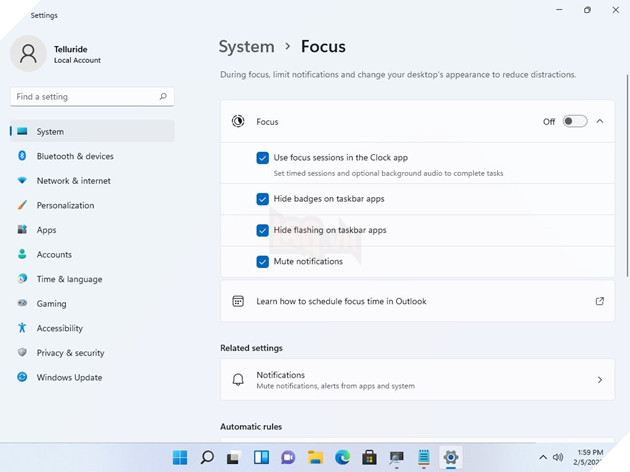Click 'Mute notifications, alerts from apps and system' text
This screenshot has height=472, width=630.
(x=335, y=386)
